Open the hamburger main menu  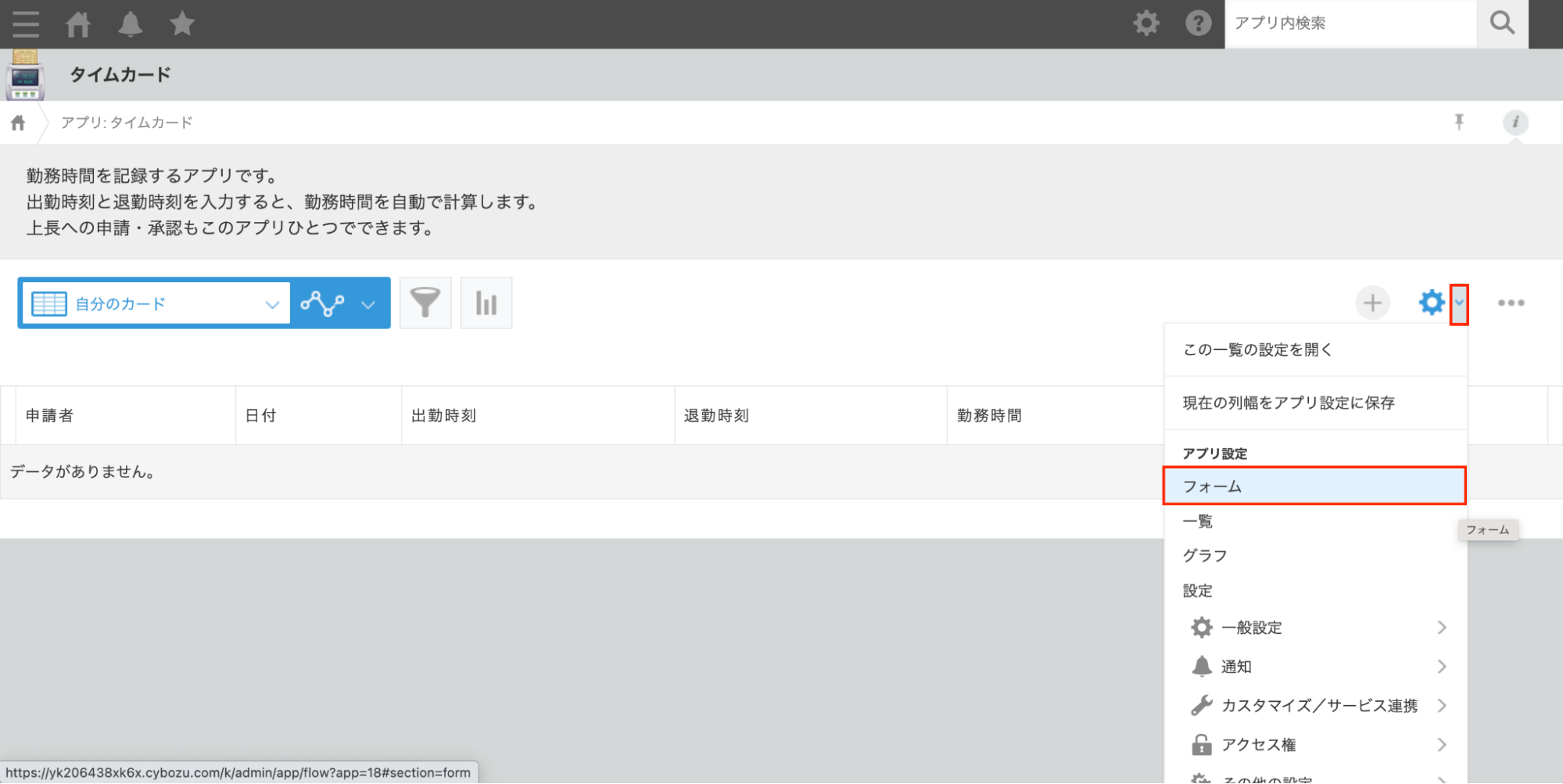point(26,23)
